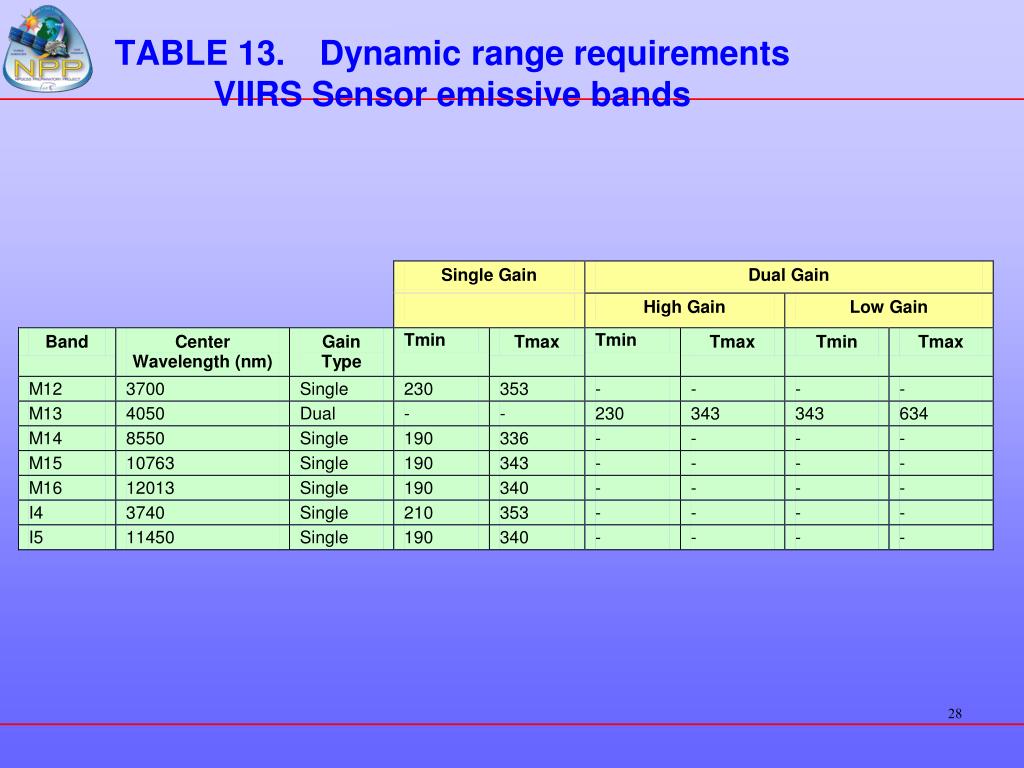Image resolution: width=1024 pixels, height=768 pixels.
Task: Click the 'Band' column header
Action: click(x=67, y=351)
